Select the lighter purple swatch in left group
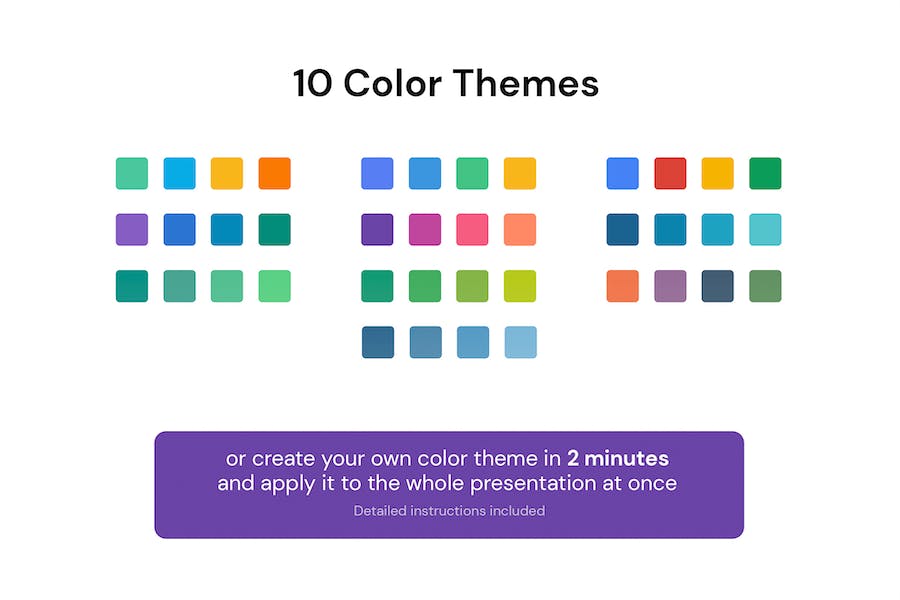Screen dimensions: 900x600 (132, 229)
